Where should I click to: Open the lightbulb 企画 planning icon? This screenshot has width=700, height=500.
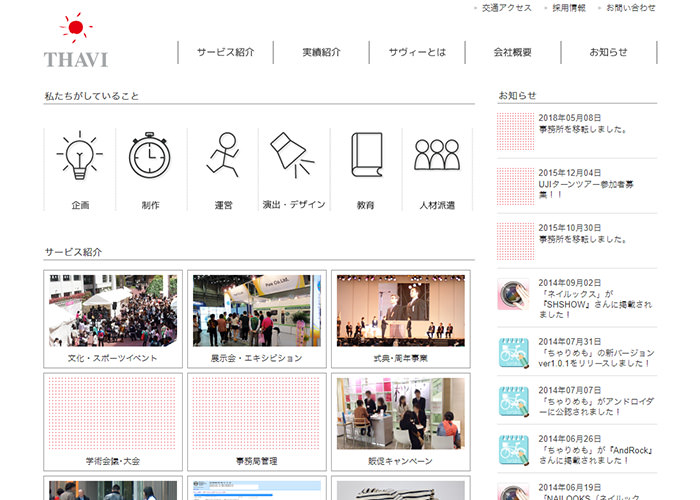click(x=79, y=155)
